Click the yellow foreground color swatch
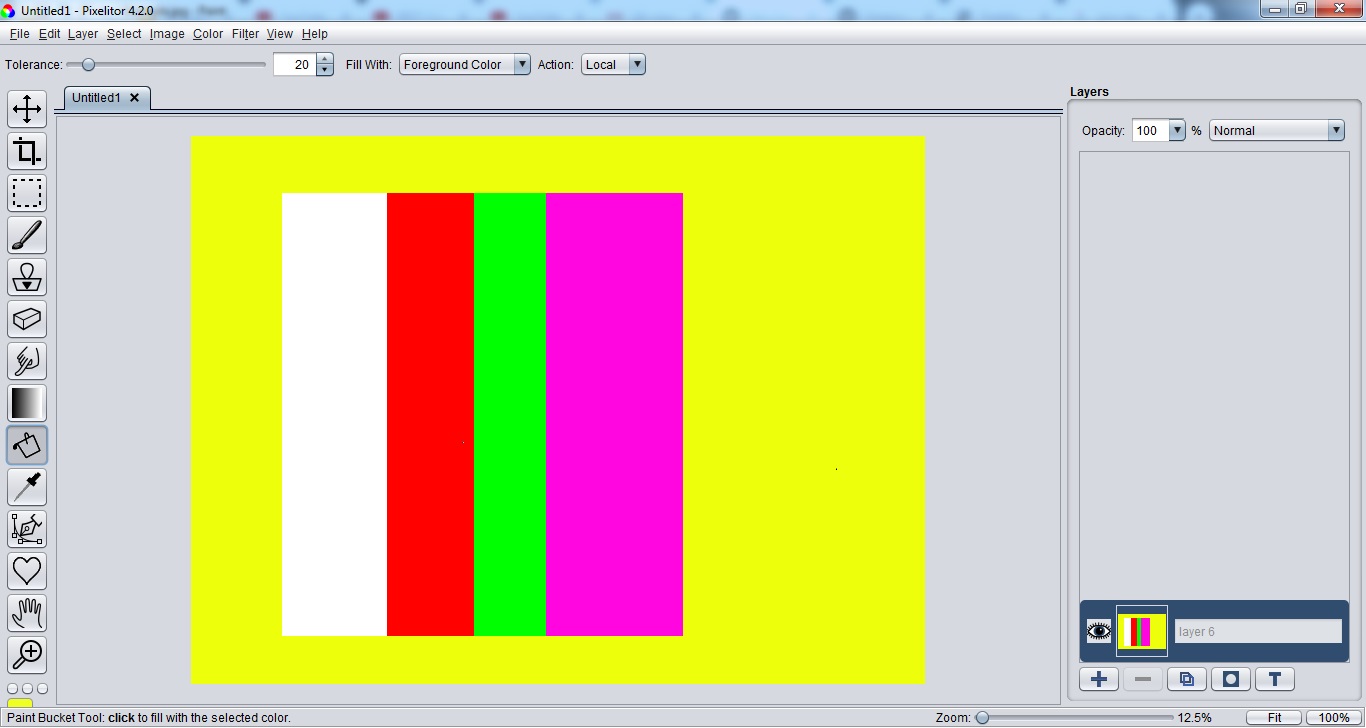This screenshot has height=728, width=1366. pos(20,704)
